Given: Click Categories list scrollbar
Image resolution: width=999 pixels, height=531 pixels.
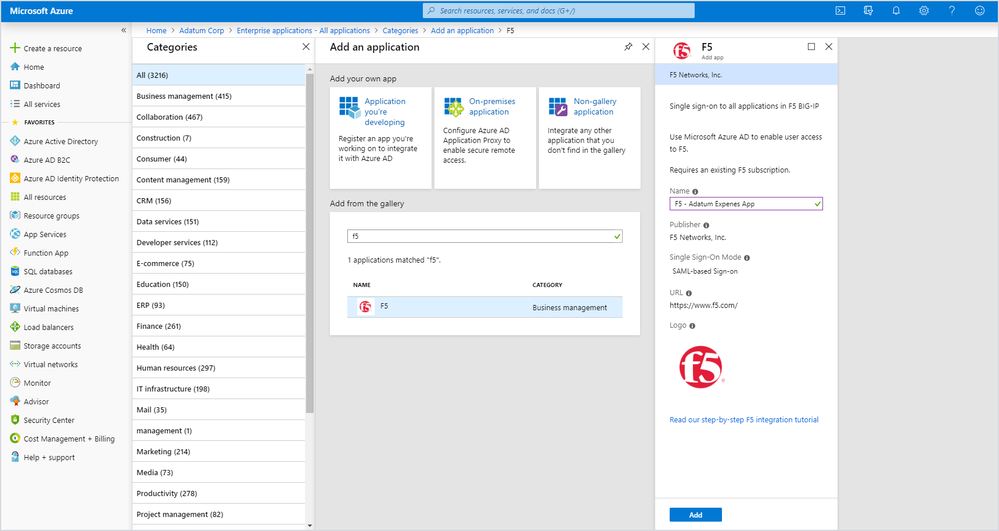Looking at the screenshot, I should (x=310, y=243).
